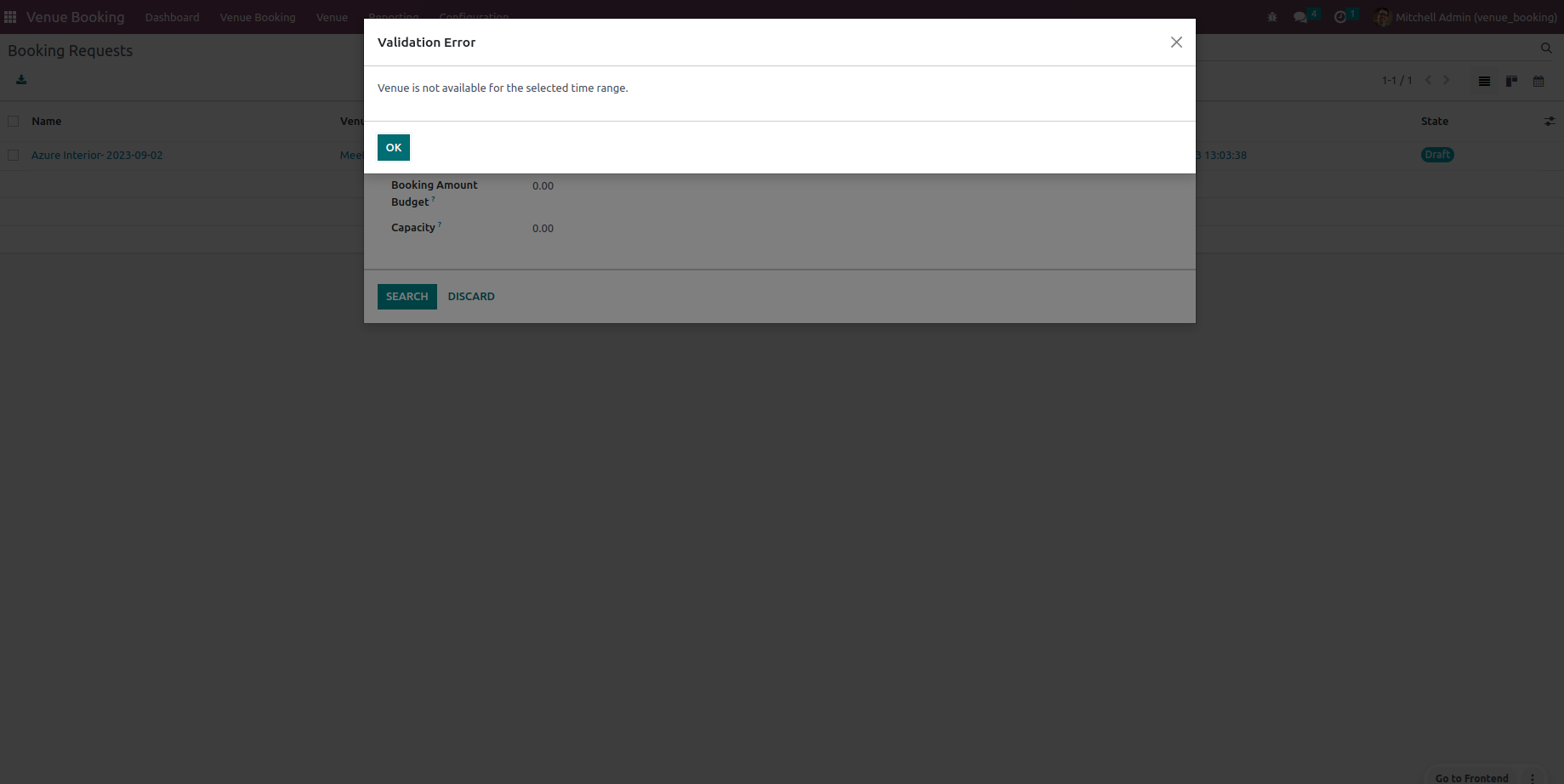The image size is (1564, 784).
Task: Select the Azure Interior row checkbox
Action: point(14,156)
